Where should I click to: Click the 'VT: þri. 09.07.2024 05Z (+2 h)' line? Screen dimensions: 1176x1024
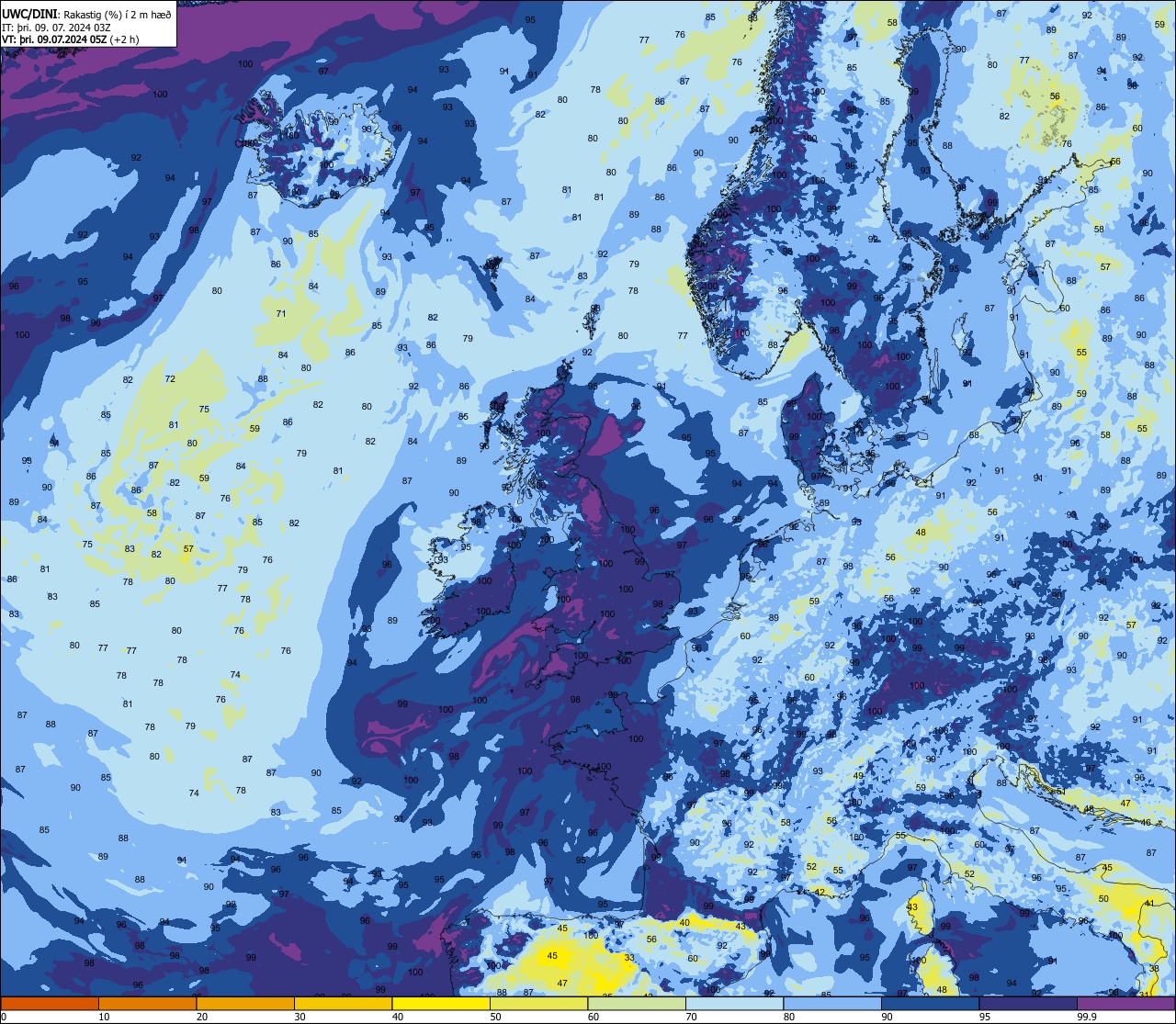click(70, 39)
